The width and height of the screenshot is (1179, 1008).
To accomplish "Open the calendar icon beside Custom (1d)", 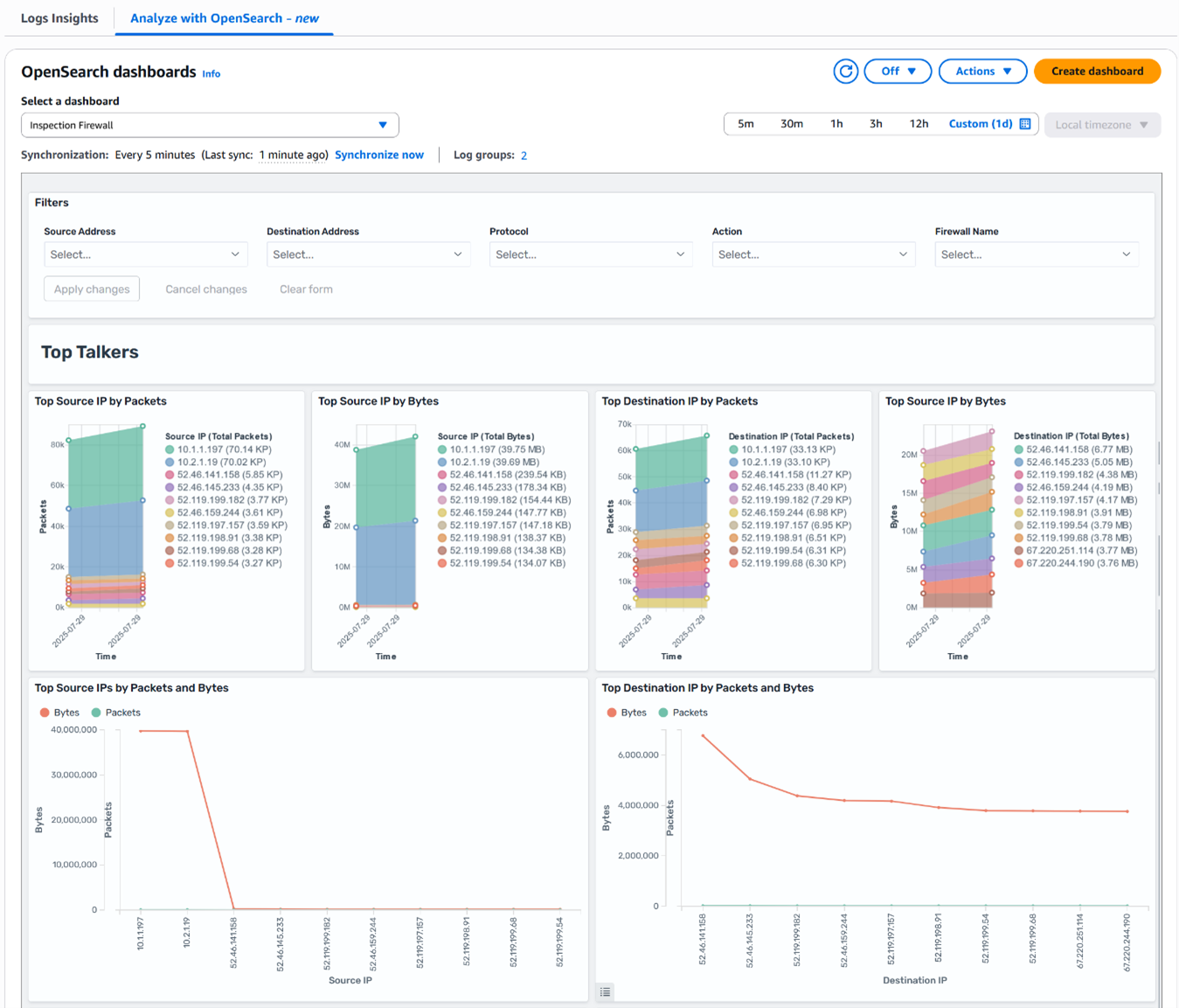I will [x=1024, y=124].
